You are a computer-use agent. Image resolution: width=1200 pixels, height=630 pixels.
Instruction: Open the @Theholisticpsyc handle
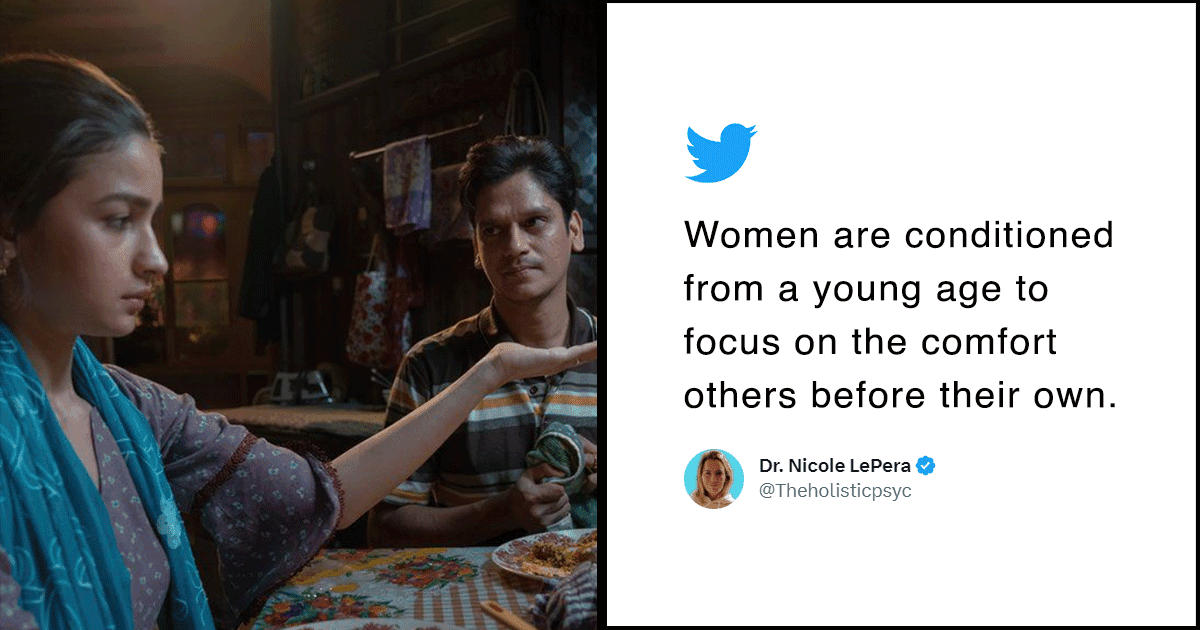coord(835,492)
